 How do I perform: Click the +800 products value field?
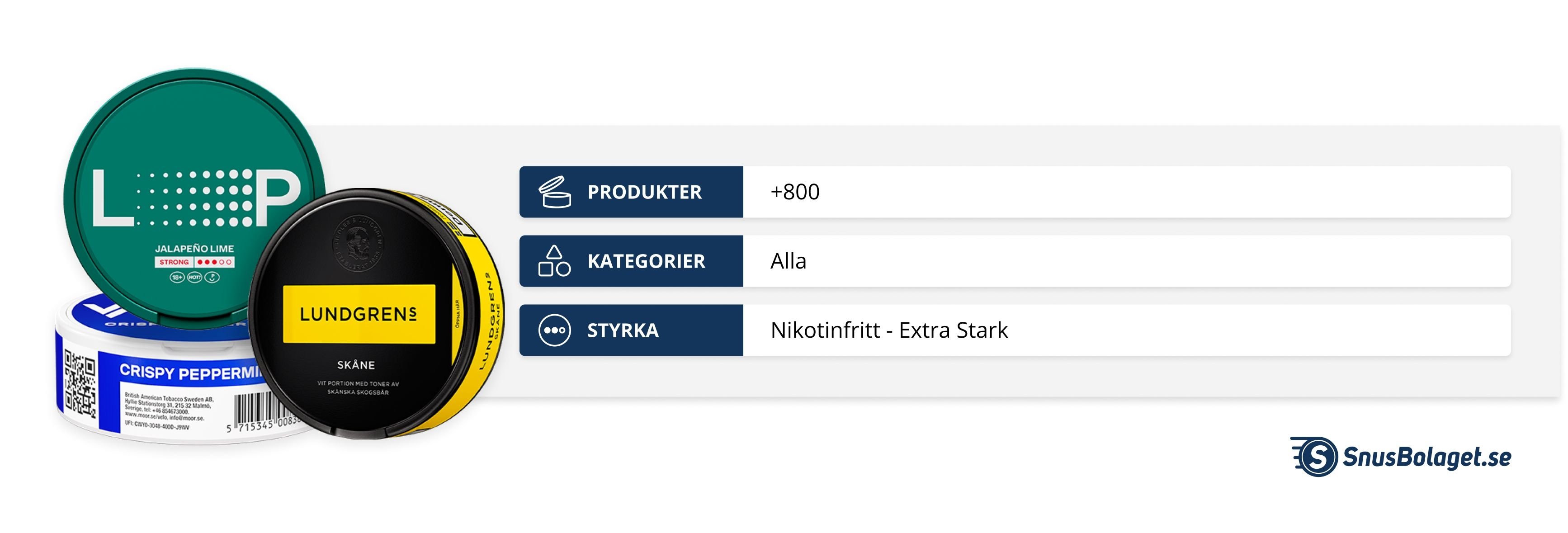(x=1126, y=192)
